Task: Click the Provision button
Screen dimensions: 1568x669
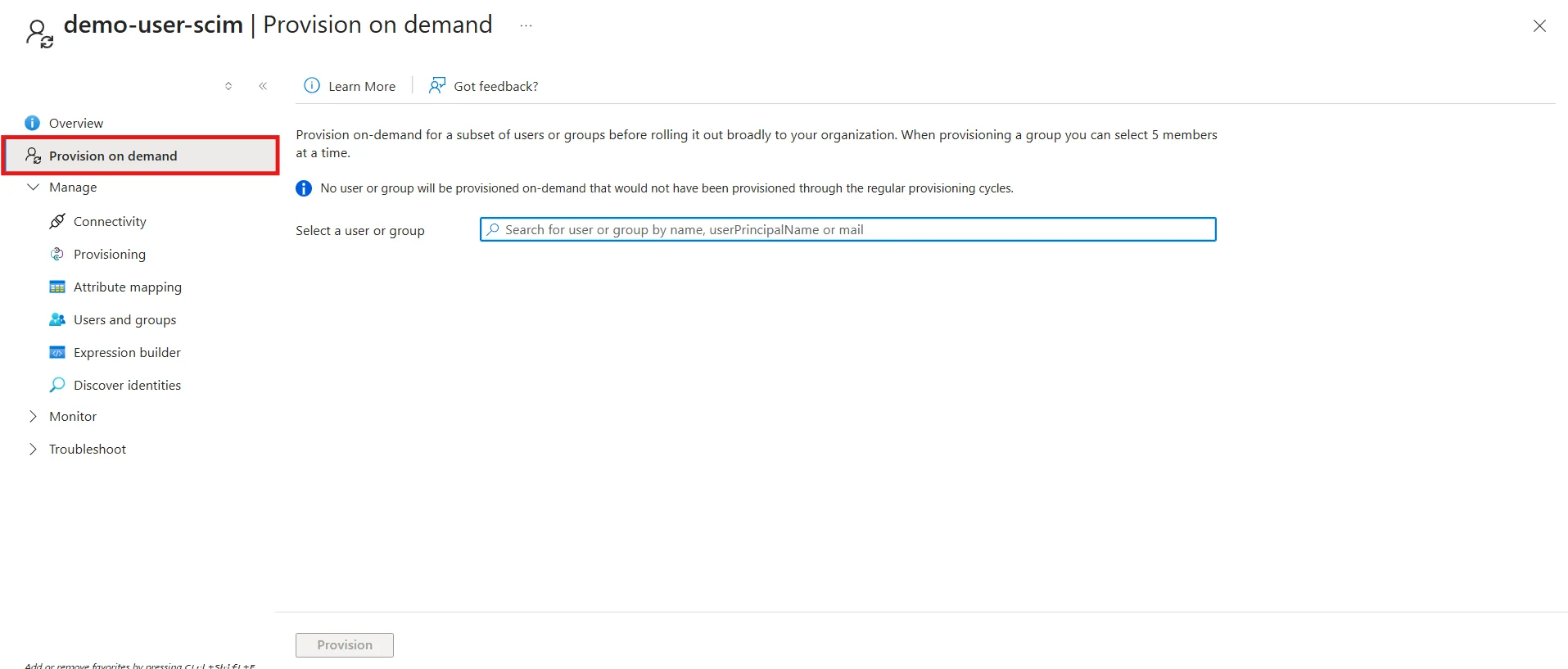Action: 345,645
